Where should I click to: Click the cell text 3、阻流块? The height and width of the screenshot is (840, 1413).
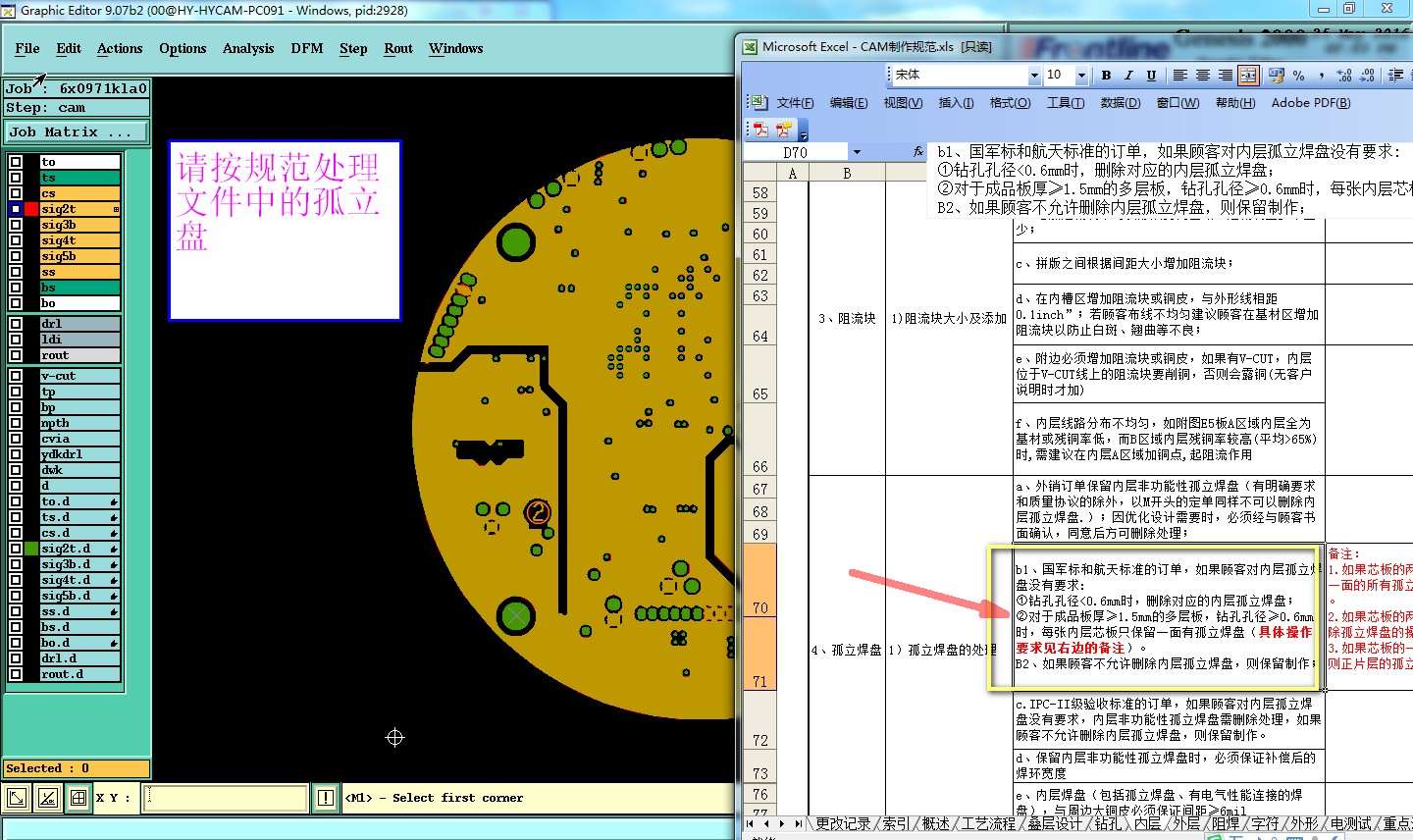[847, 318]
